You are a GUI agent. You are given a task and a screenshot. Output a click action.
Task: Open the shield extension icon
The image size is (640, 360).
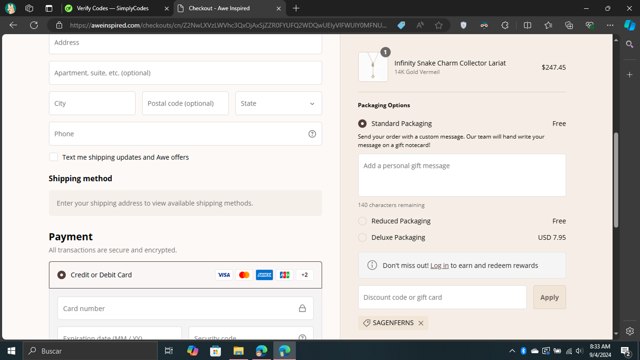[463, 25]
